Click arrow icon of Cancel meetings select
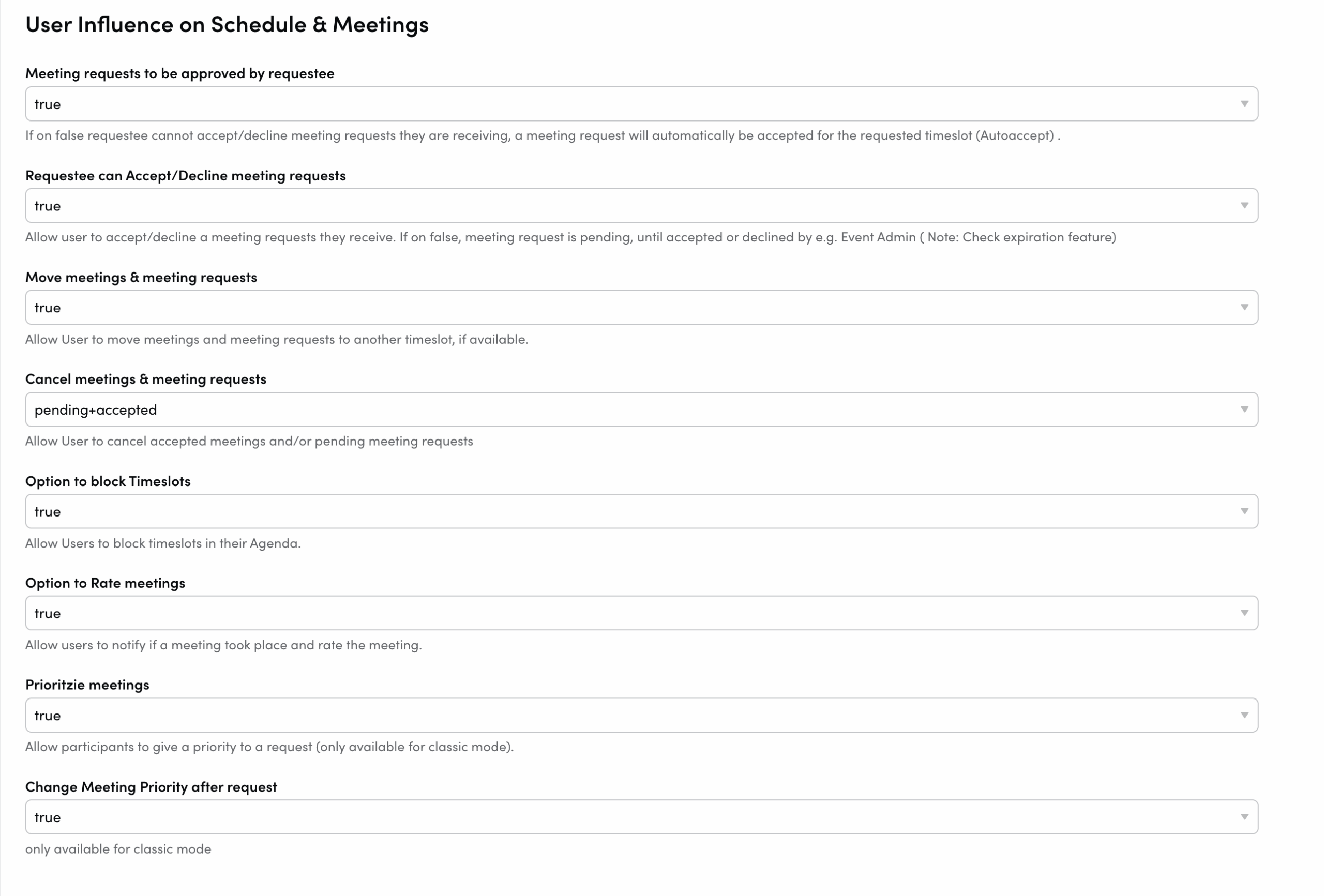Viewport: 1324px width, 896px height. point(1244,409)
